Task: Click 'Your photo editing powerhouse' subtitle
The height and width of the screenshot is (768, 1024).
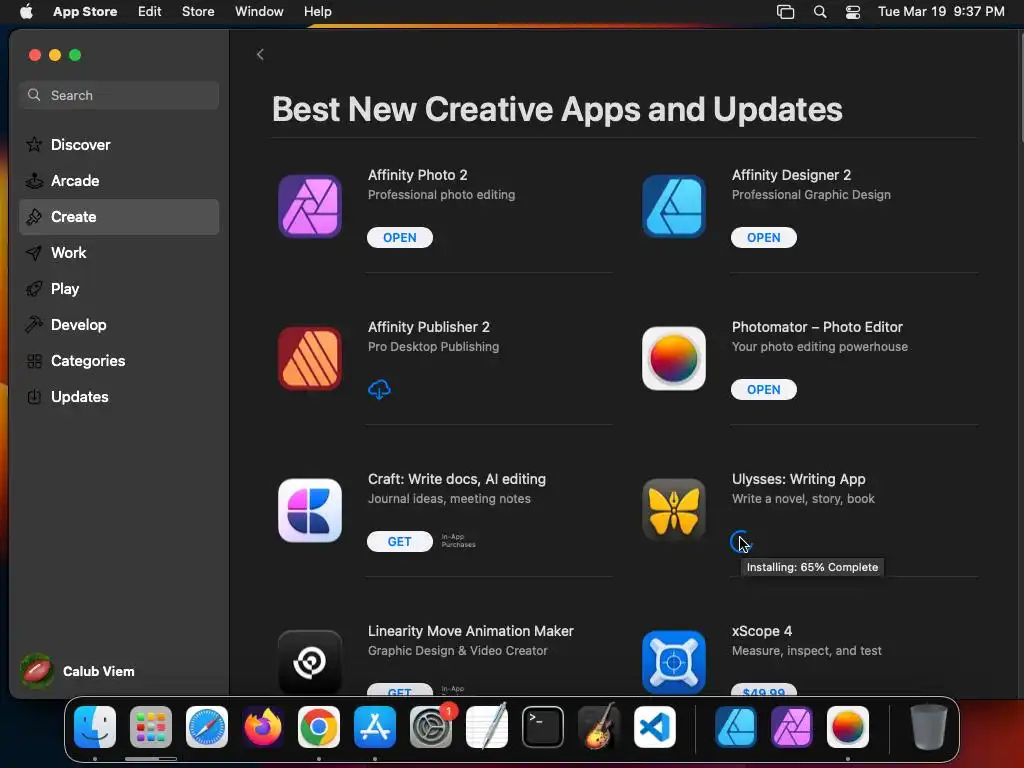Action: pos(820,347)
